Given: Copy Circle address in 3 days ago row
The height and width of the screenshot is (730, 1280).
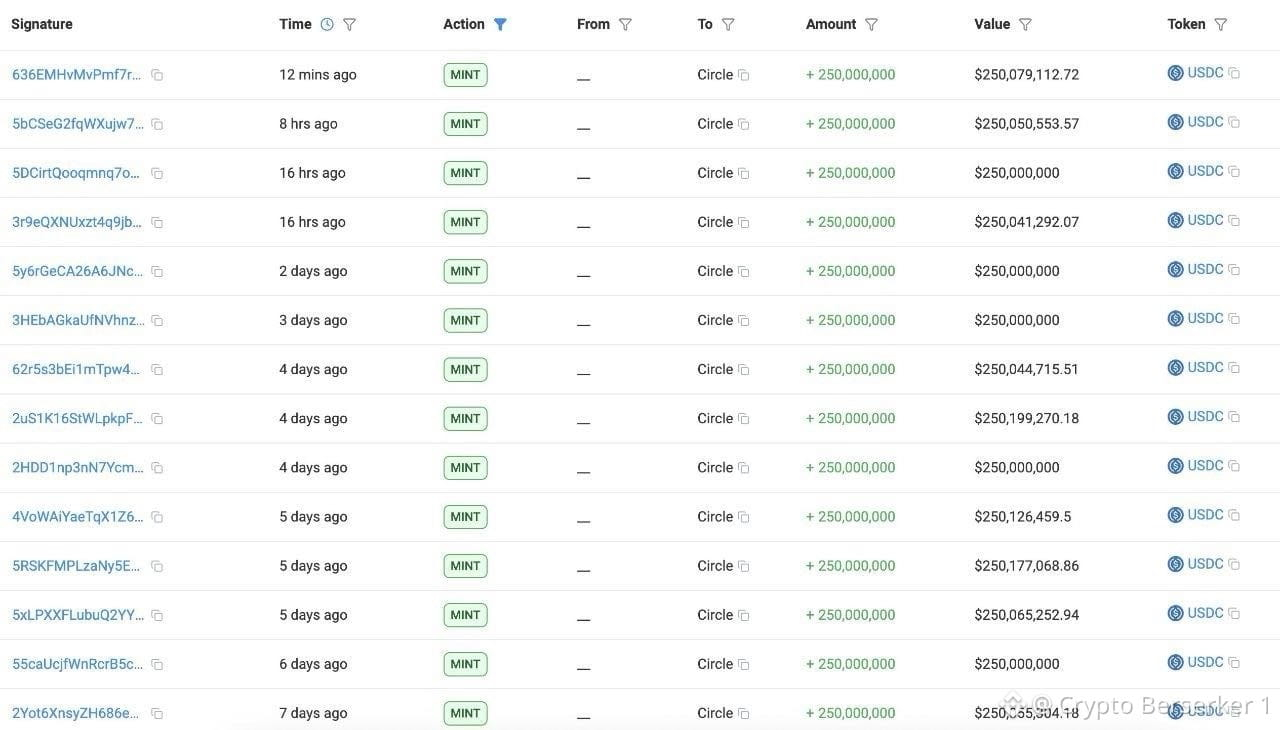Looking at the screenshot, I should click(x=743, y=320).
